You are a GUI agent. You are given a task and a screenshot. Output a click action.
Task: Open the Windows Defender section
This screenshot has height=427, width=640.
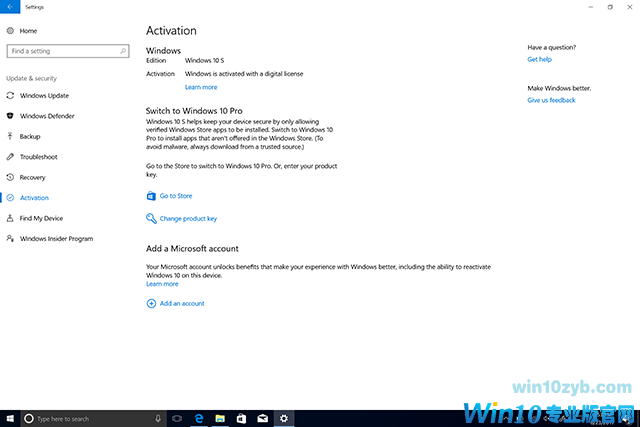coord(47,116)
